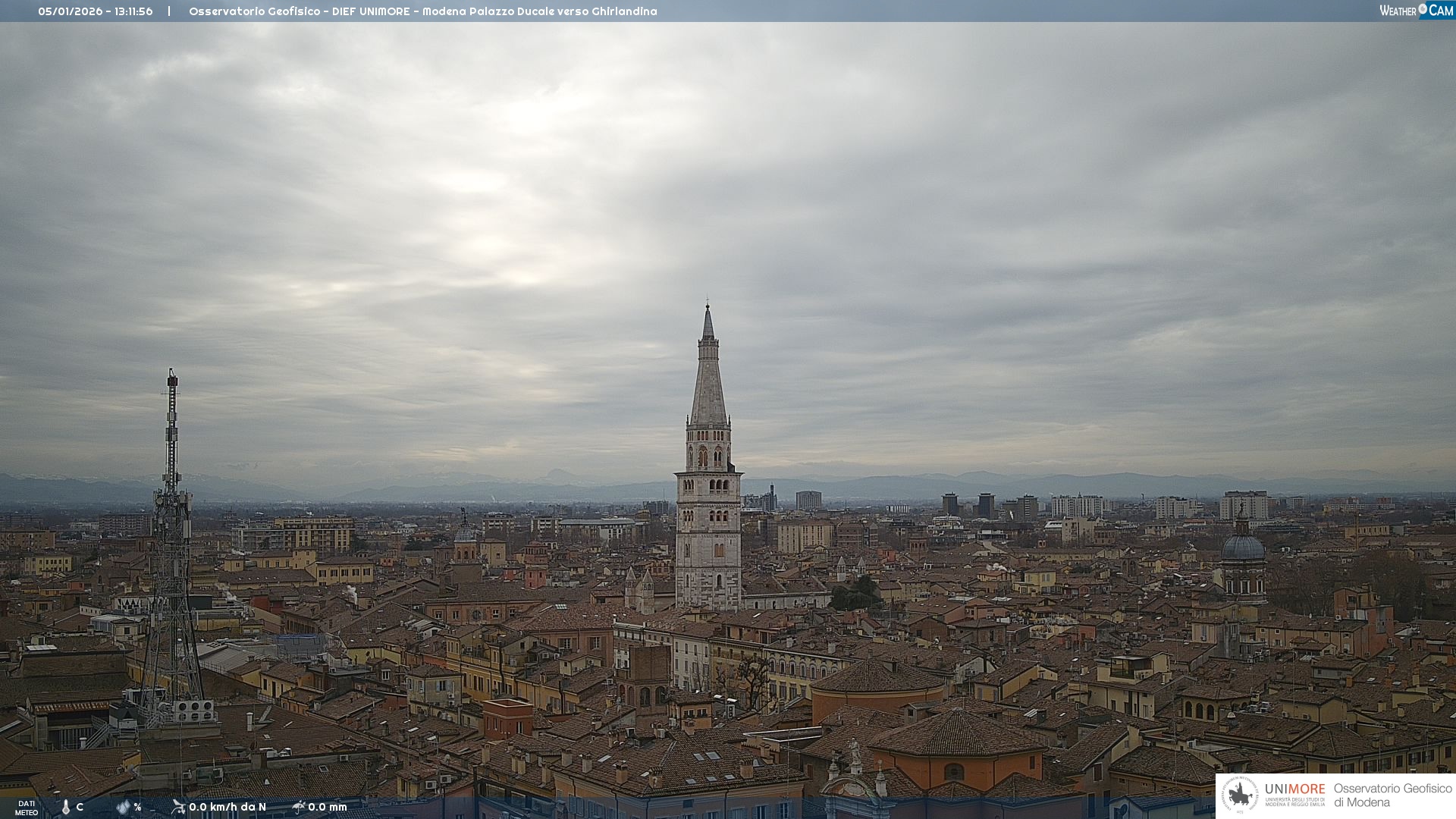Viewport: 1456px width, 819px height.
Task: Click the wind anemometer icon
Action: 178,807
